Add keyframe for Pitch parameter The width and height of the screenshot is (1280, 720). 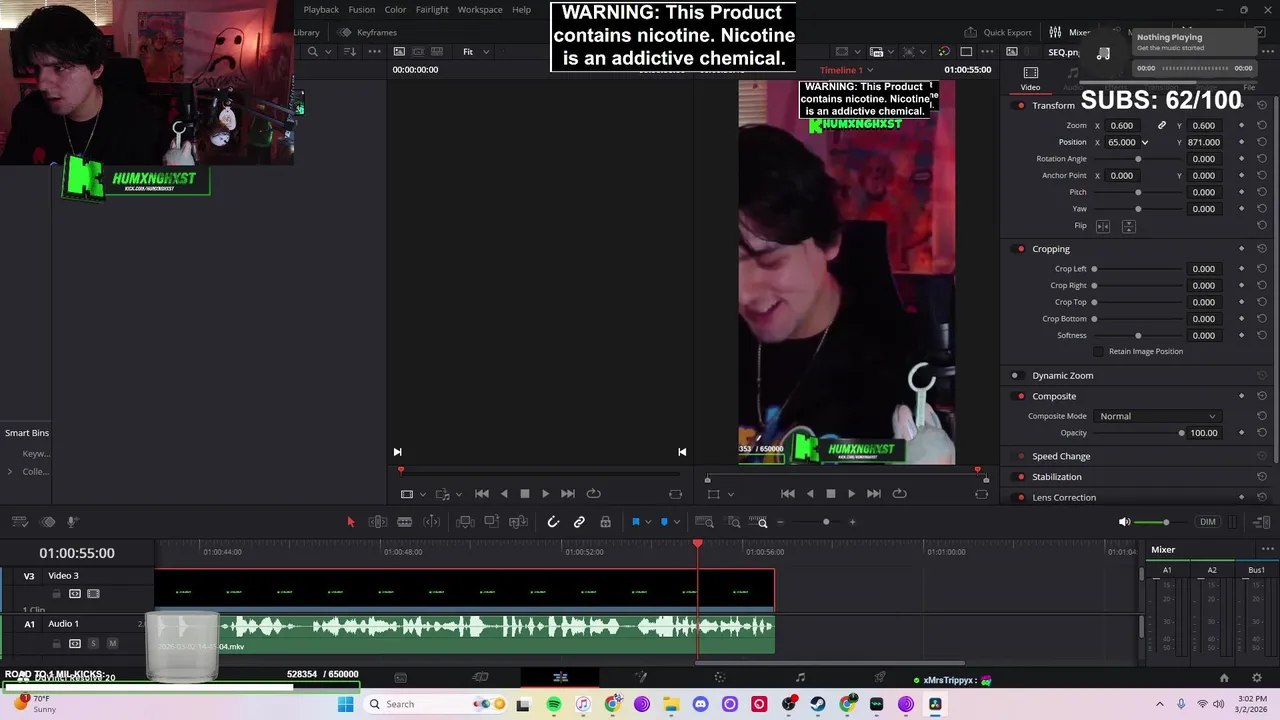(x=1241, y=192)
